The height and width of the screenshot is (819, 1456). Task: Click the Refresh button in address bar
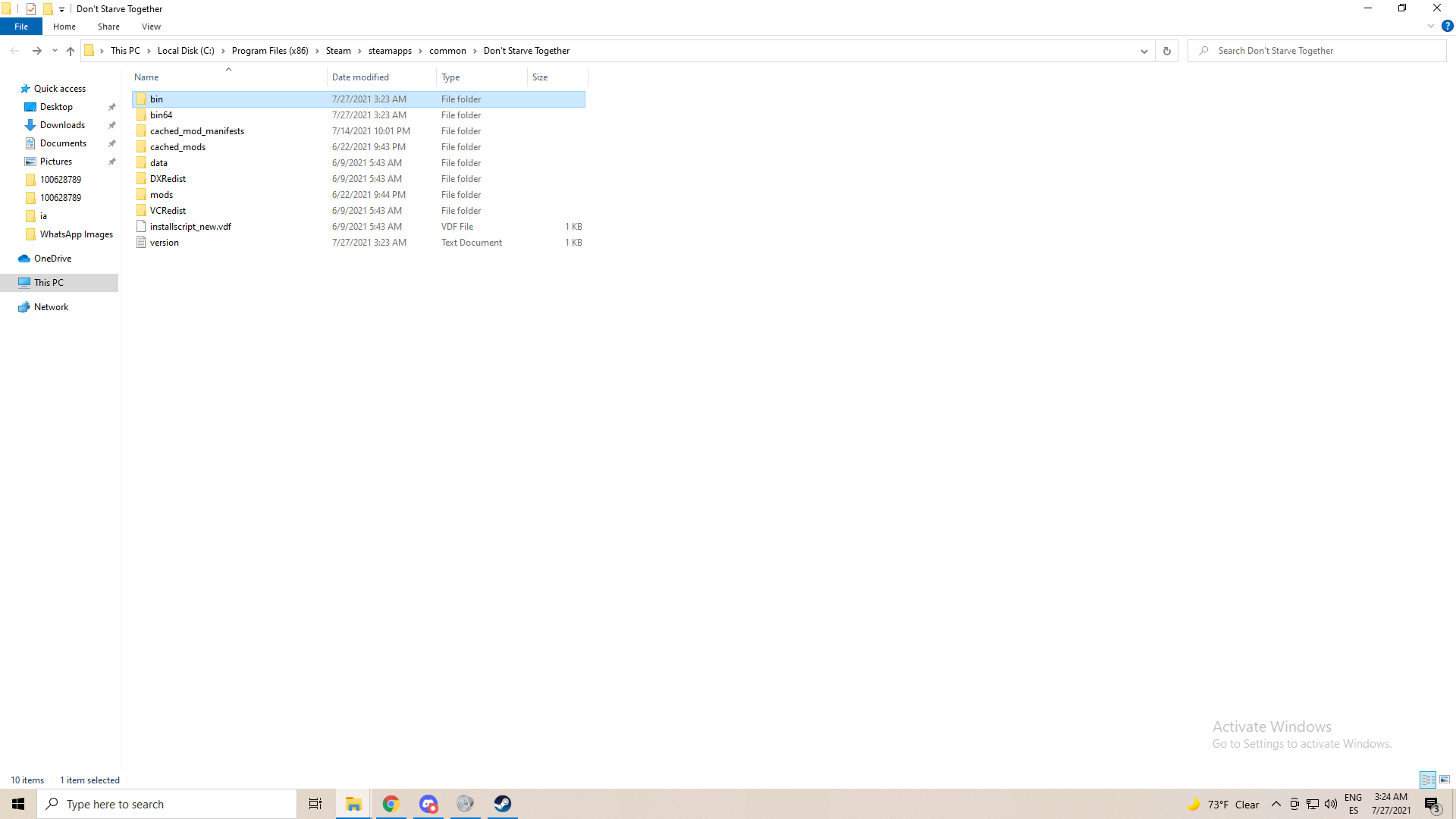[x=1166, y=51]
